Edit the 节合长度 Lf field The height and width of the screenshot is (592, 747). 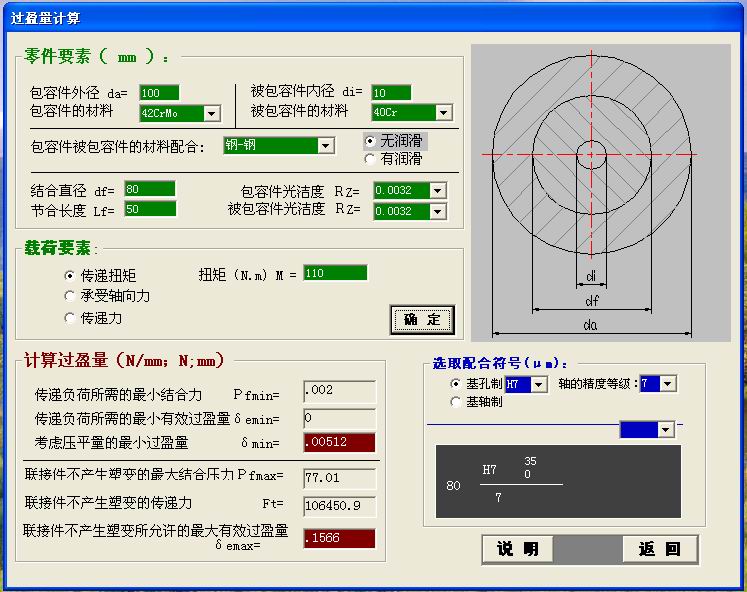point(150,209)
